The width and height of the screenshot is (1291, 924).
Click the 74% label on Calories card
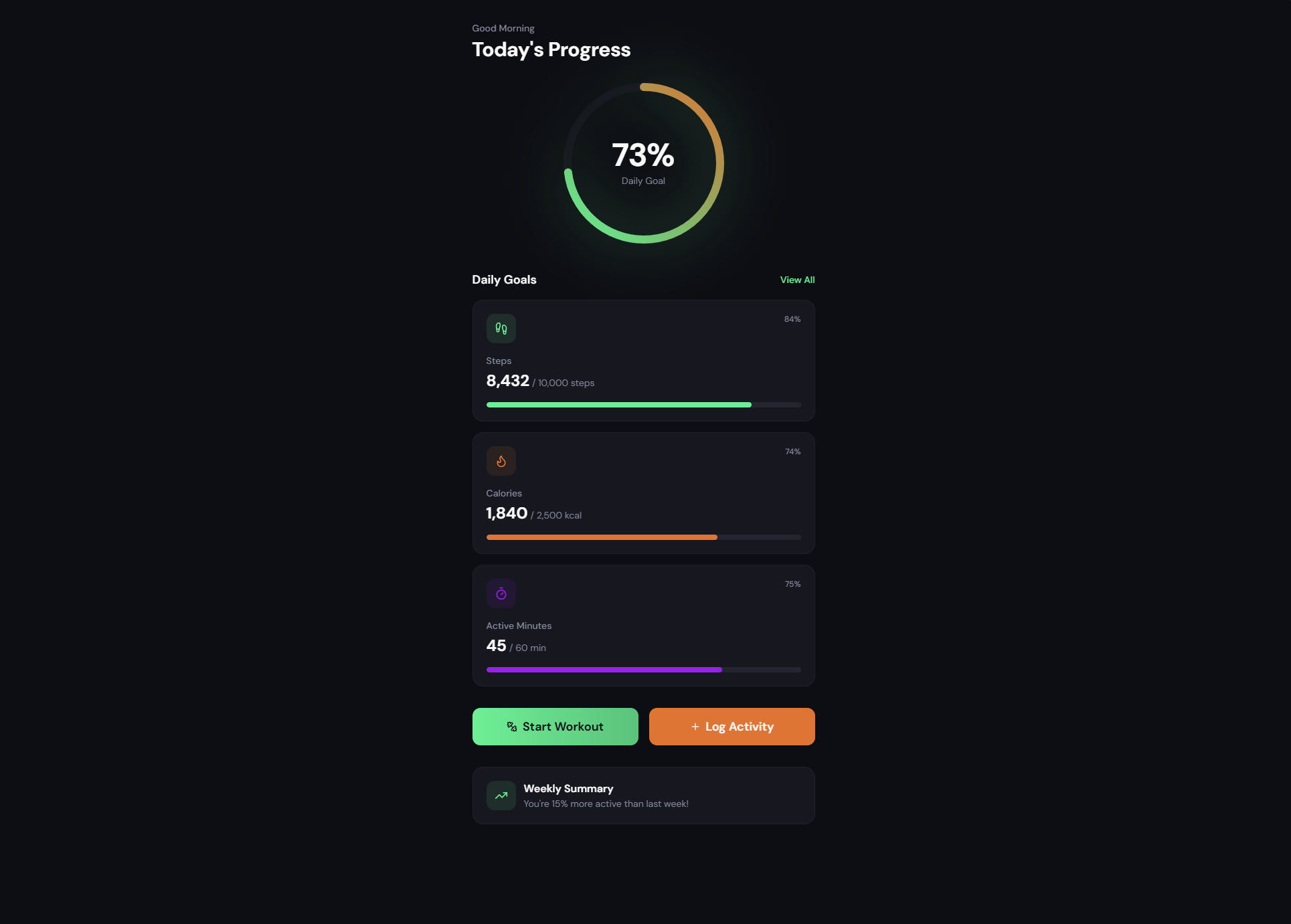(792, 452)
